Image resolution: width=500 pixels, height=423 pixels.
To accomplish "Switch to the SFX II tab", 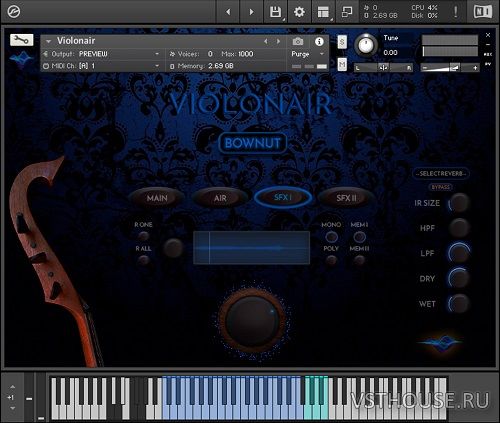I will coord(346,198).
